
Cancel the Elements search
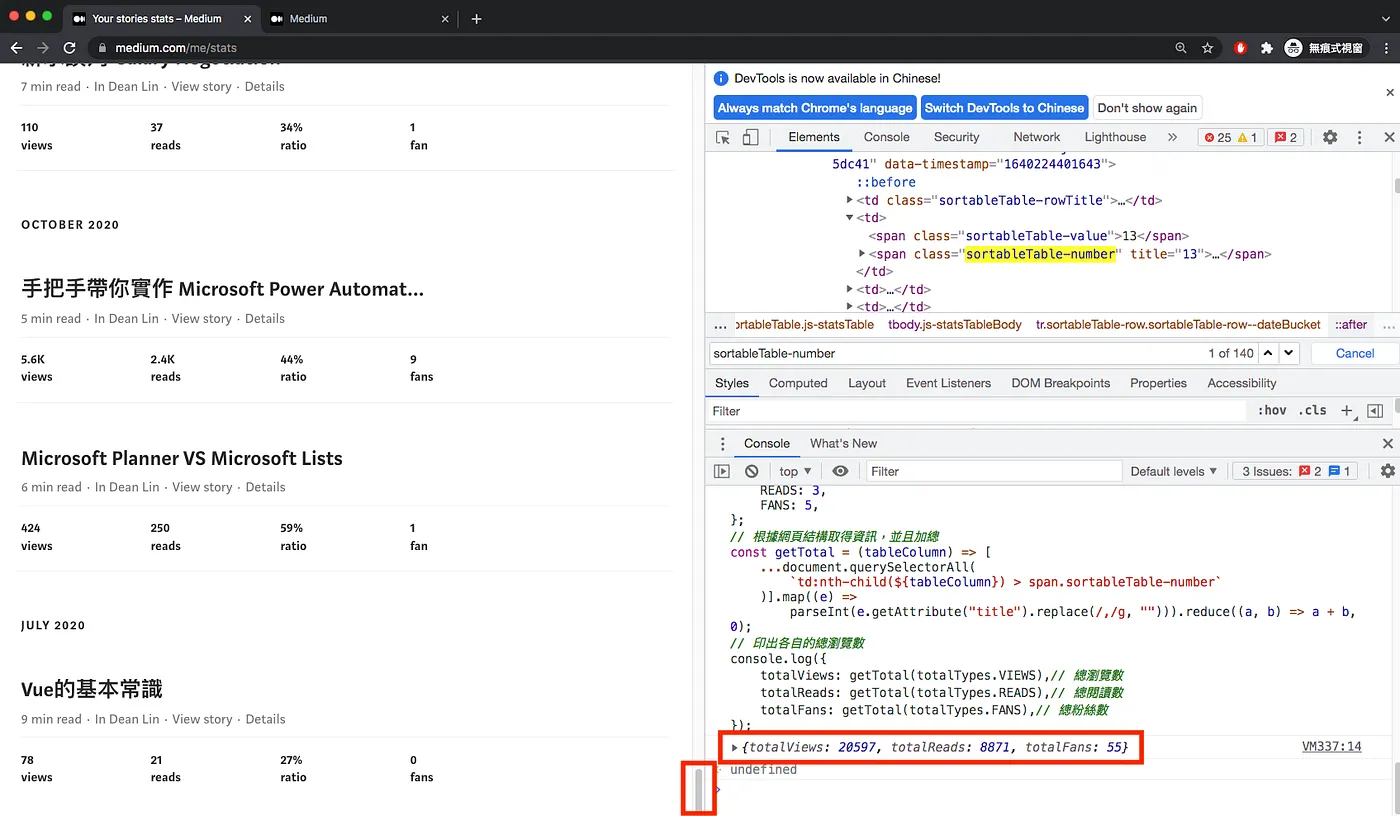coord(1355,353)
